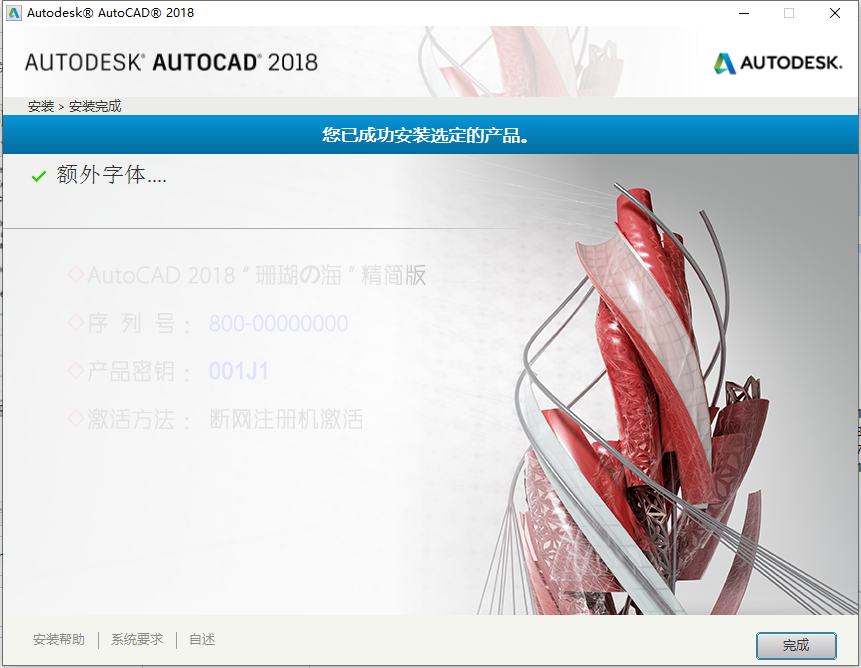Open the 自述 readme link

pos(201,639)
